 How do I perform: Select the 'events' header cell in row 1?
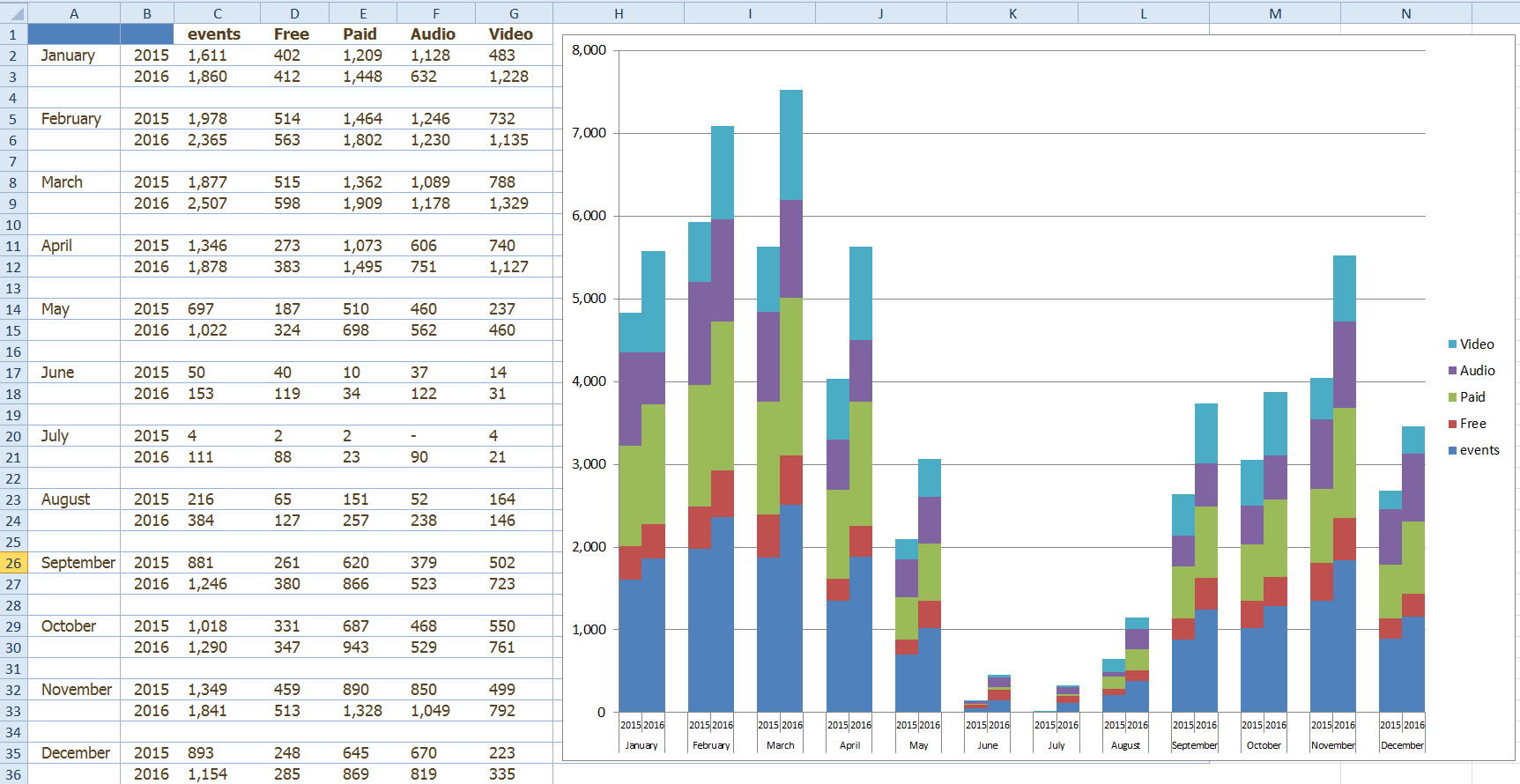tap(214, 34)
